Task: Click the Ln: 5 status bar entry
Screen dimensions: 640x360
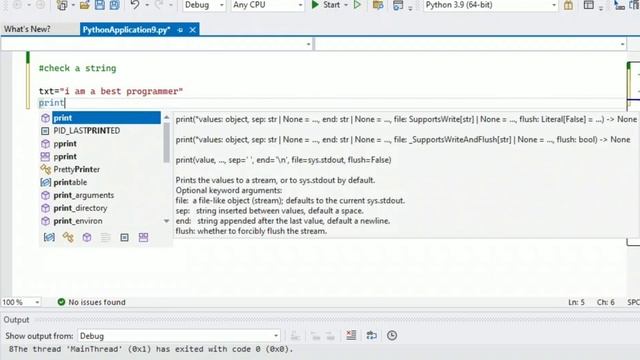Action: (x=576, y=302)
